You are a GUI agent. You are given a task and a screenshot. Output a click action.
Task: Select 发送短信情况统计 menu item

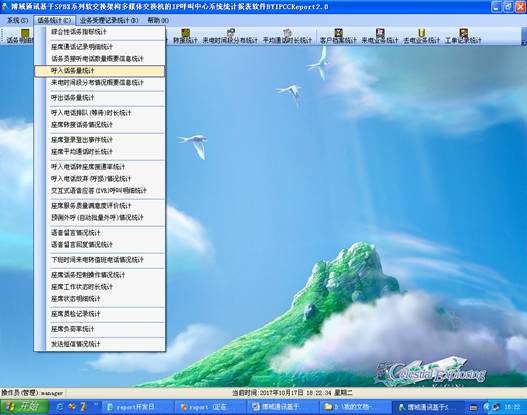[x=99, y=344]
